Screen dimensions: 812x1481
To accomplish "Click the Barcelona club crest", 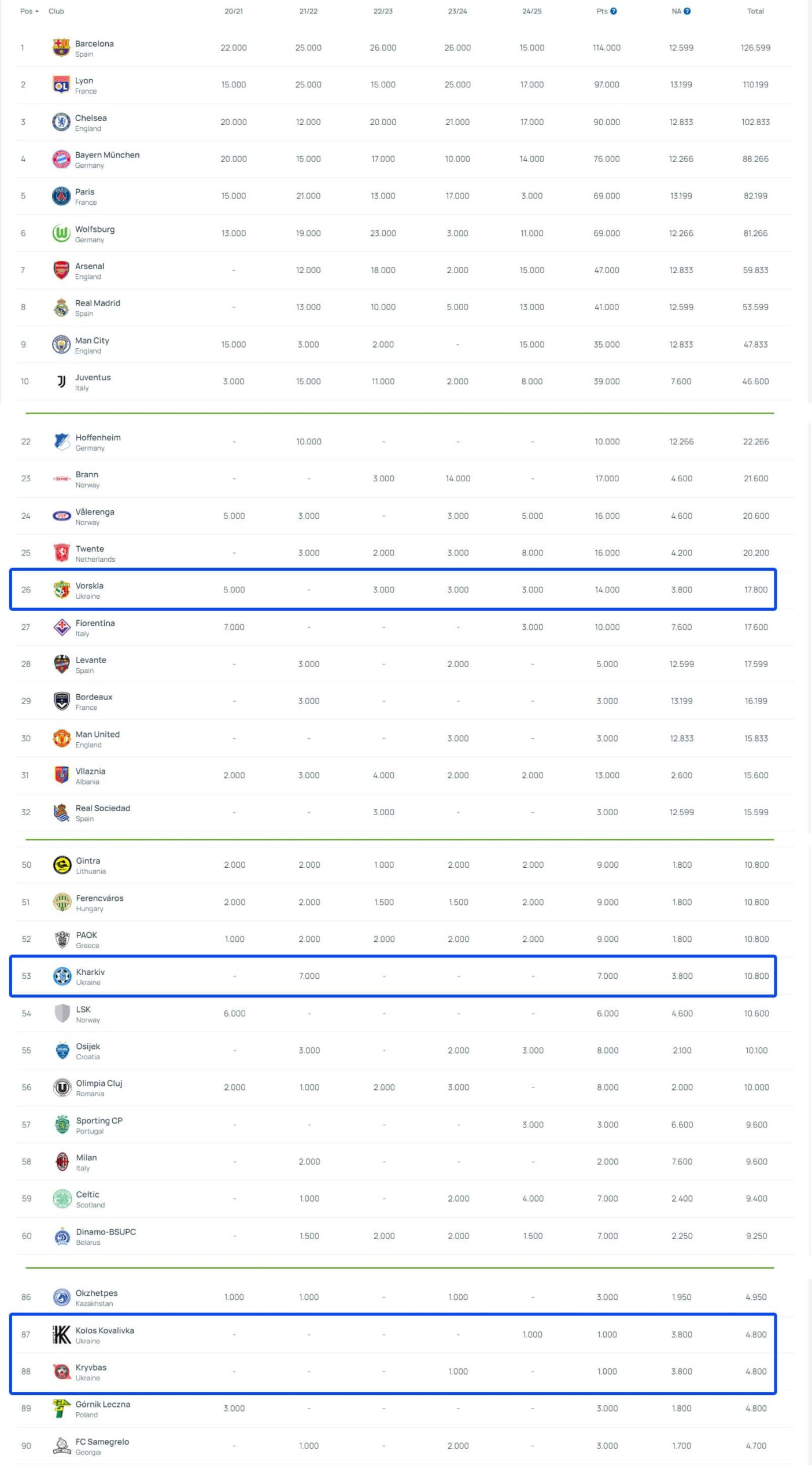I will click(61, 47).
